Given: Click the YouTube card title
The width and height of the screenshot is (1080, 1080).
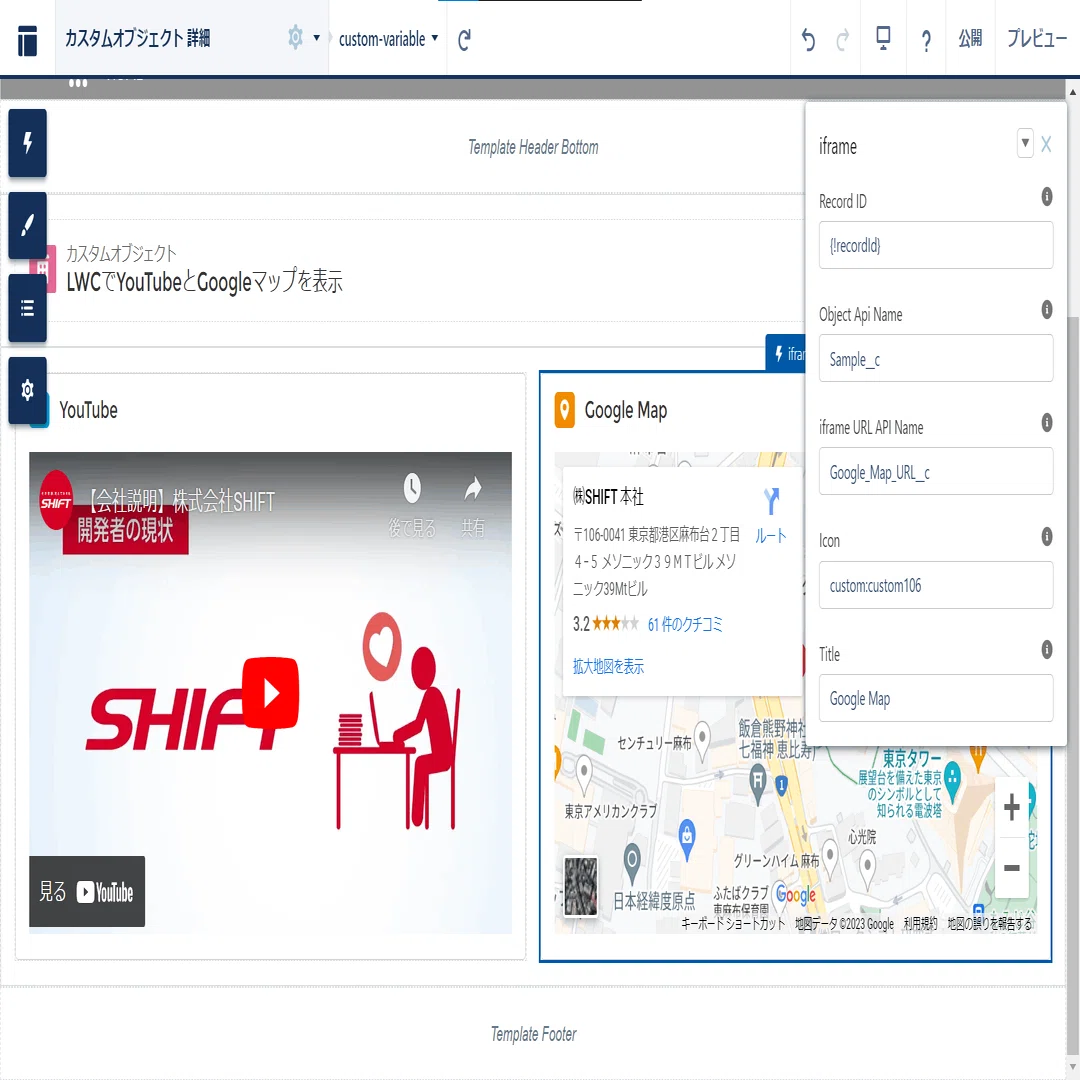Looking at the screenshot, I should tap(88, 410).
